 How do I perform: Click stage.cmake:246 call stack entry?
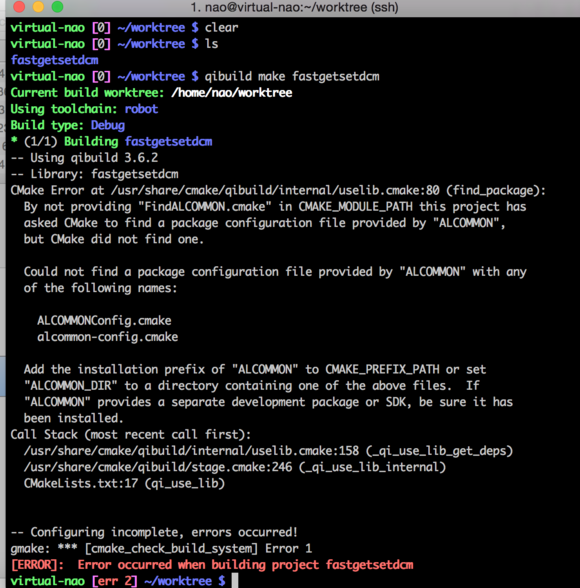pos(235,467)
